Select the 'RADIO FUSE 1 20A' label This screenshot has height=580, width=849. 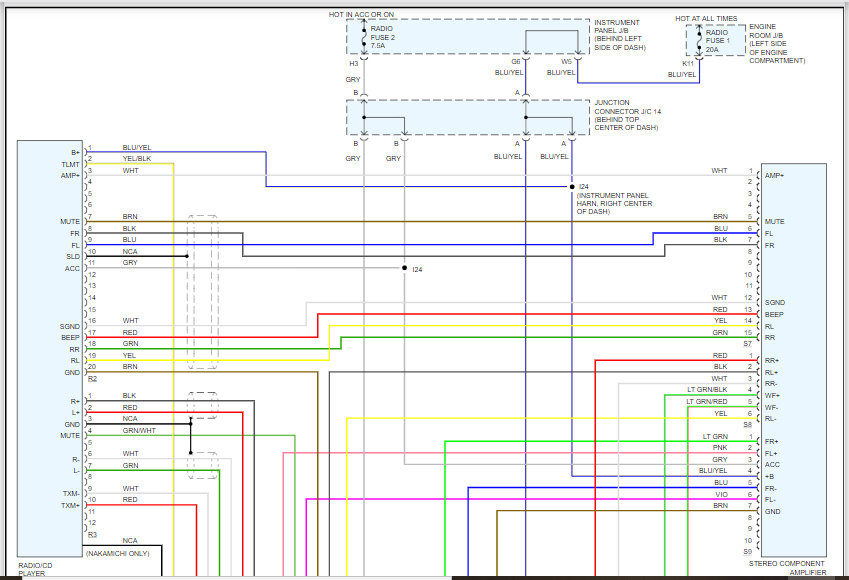(717, 41)
